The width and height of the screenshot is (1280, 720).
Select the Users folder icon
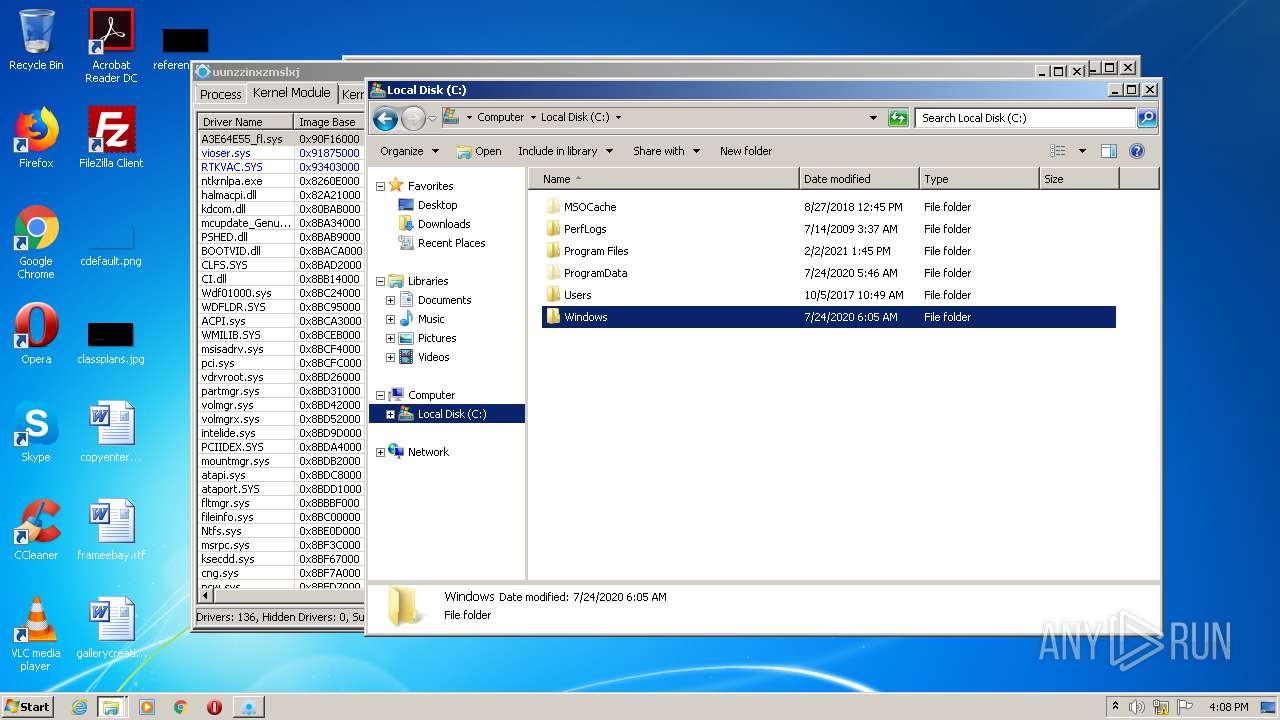click(x=553, y=295)
